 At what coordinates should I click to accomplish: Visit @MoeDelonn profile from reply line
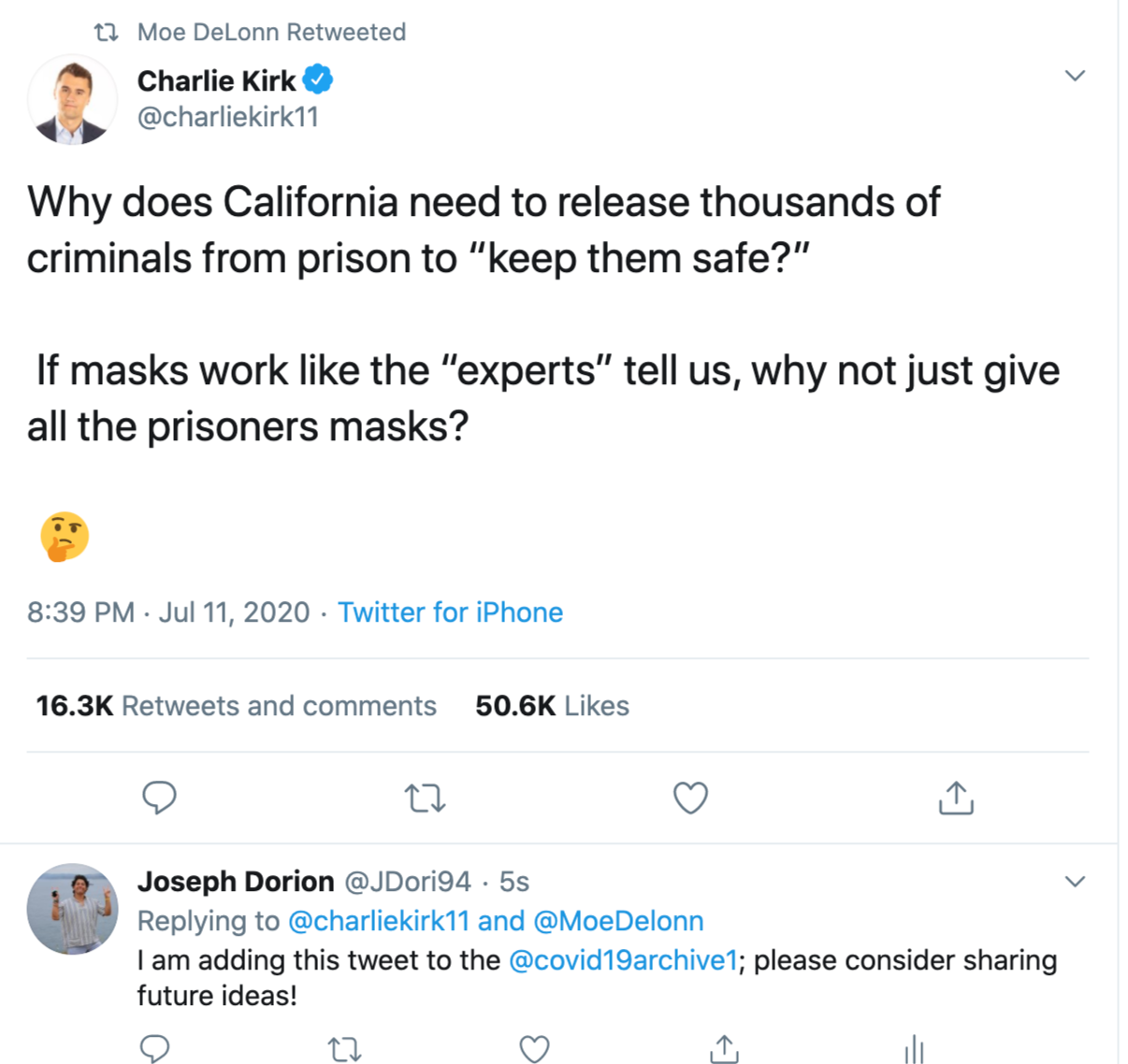(618, 921)
